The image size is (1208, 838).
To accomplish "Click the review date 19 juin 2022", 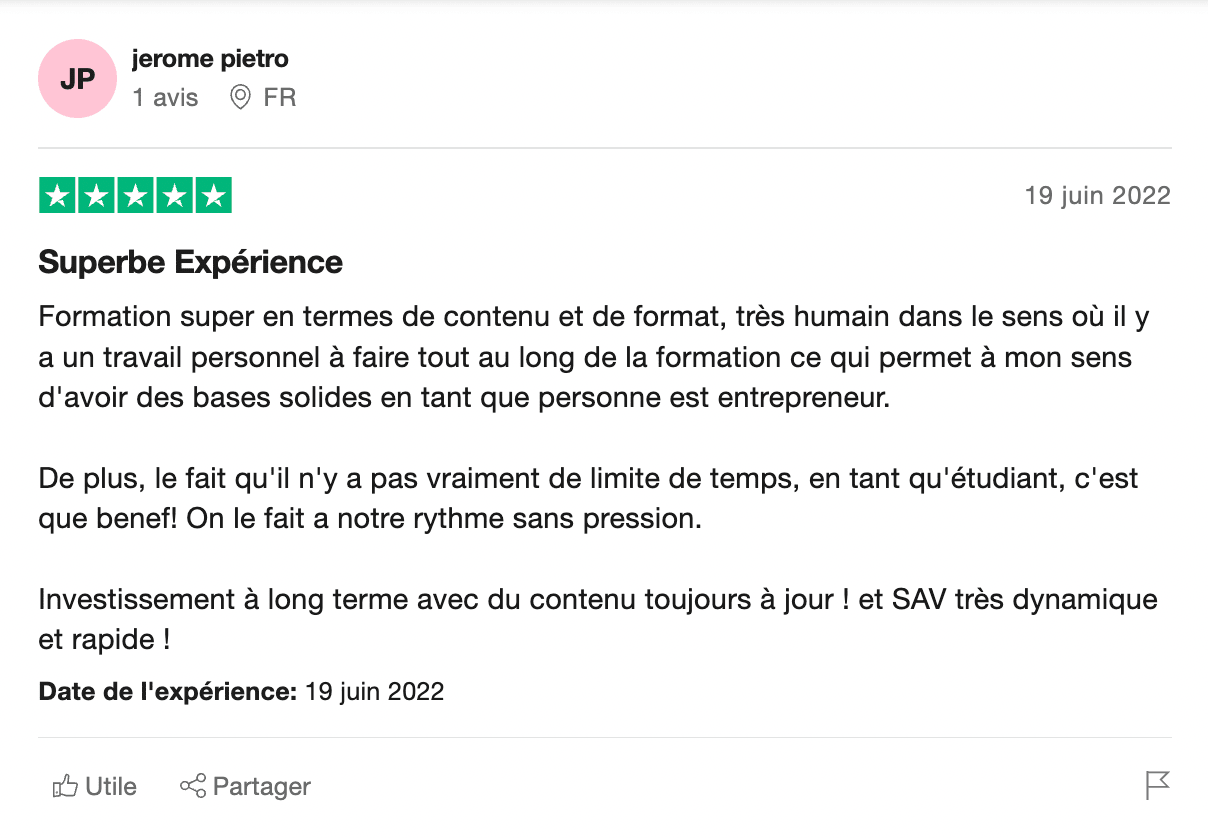I will coord(1097,196).
